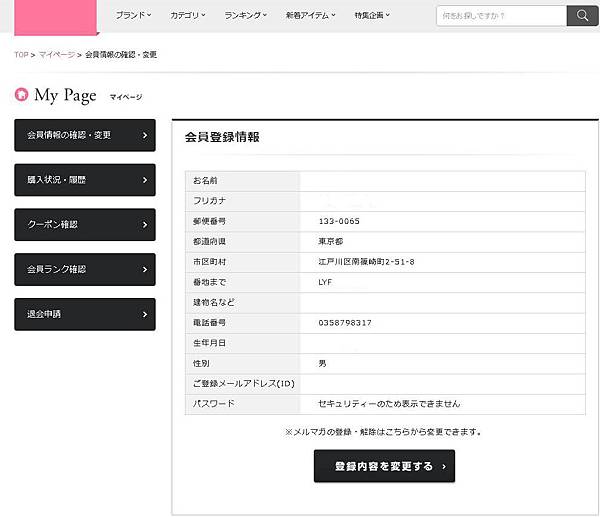Click the 市区町村 row label

tap(209, 262)
